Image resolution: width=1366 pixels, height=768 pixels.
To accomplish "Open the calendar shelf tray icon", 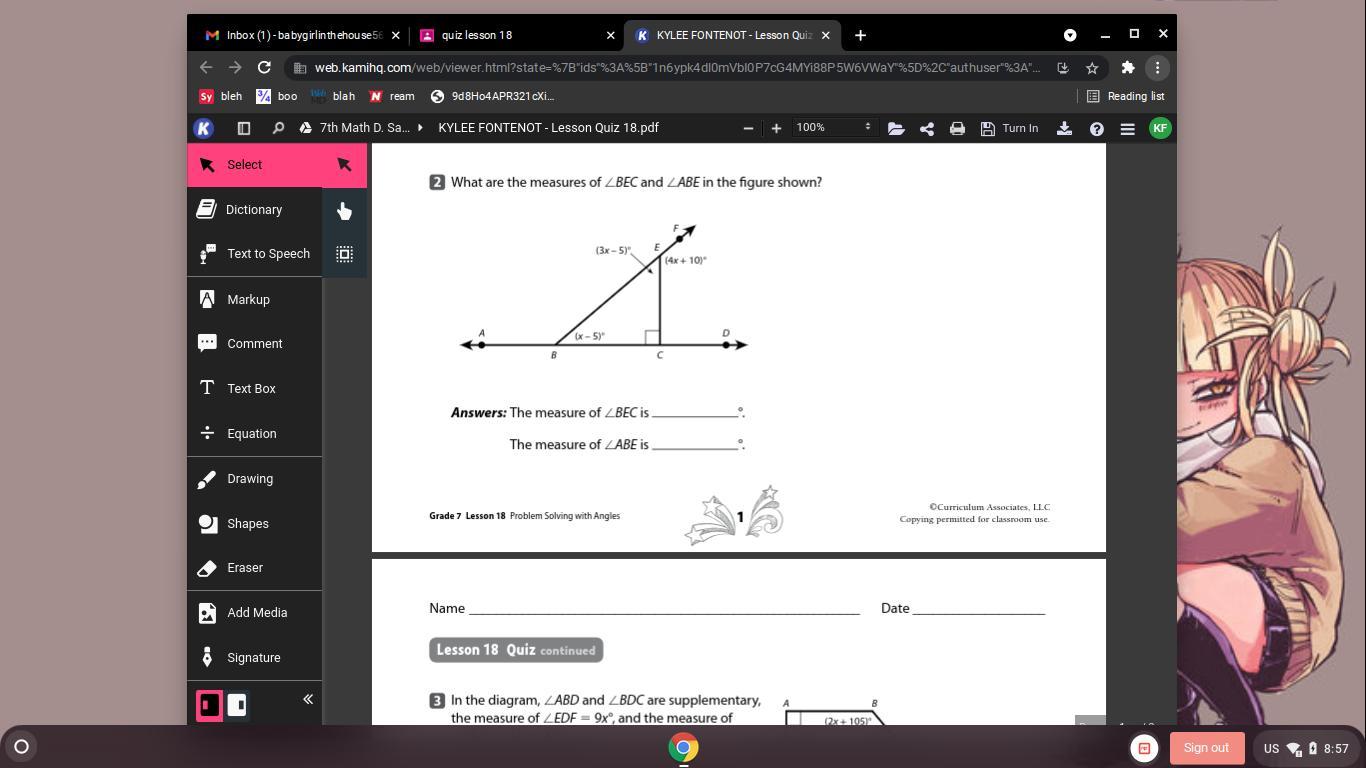I will tap(1144, 748).
